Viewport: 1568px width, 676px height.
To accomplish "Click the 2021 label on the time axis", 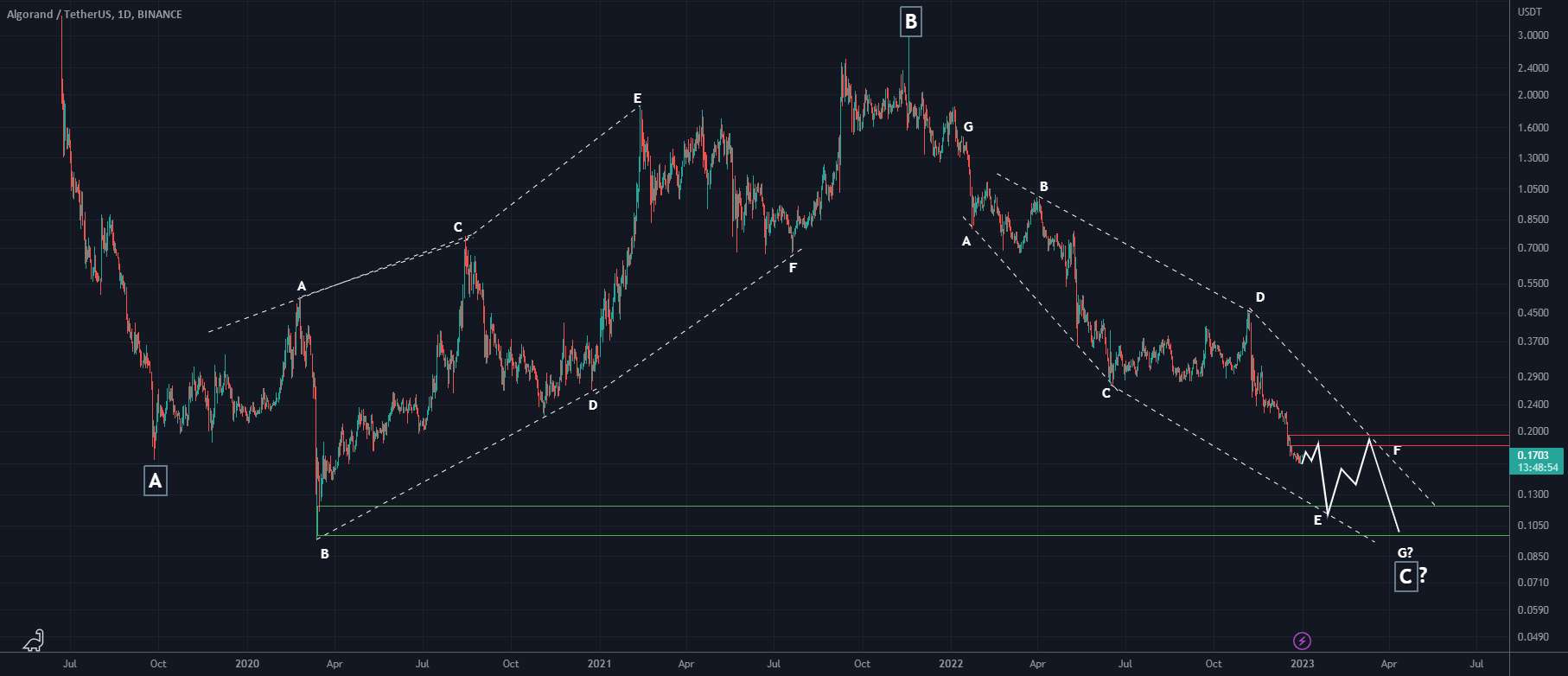I will point(599,664).
